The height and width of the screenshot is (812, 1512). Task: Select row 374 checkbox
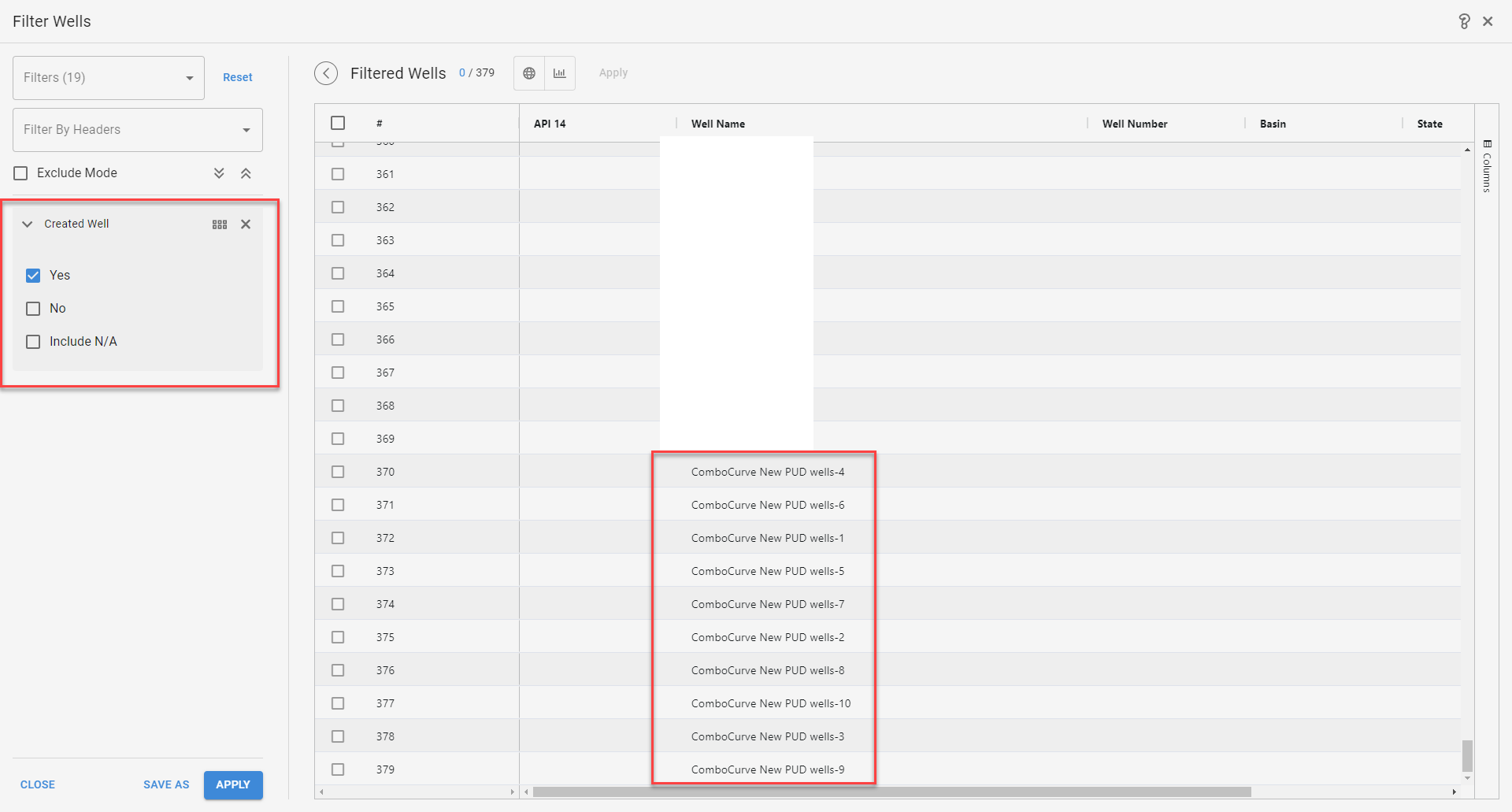(x=338, y=604)
